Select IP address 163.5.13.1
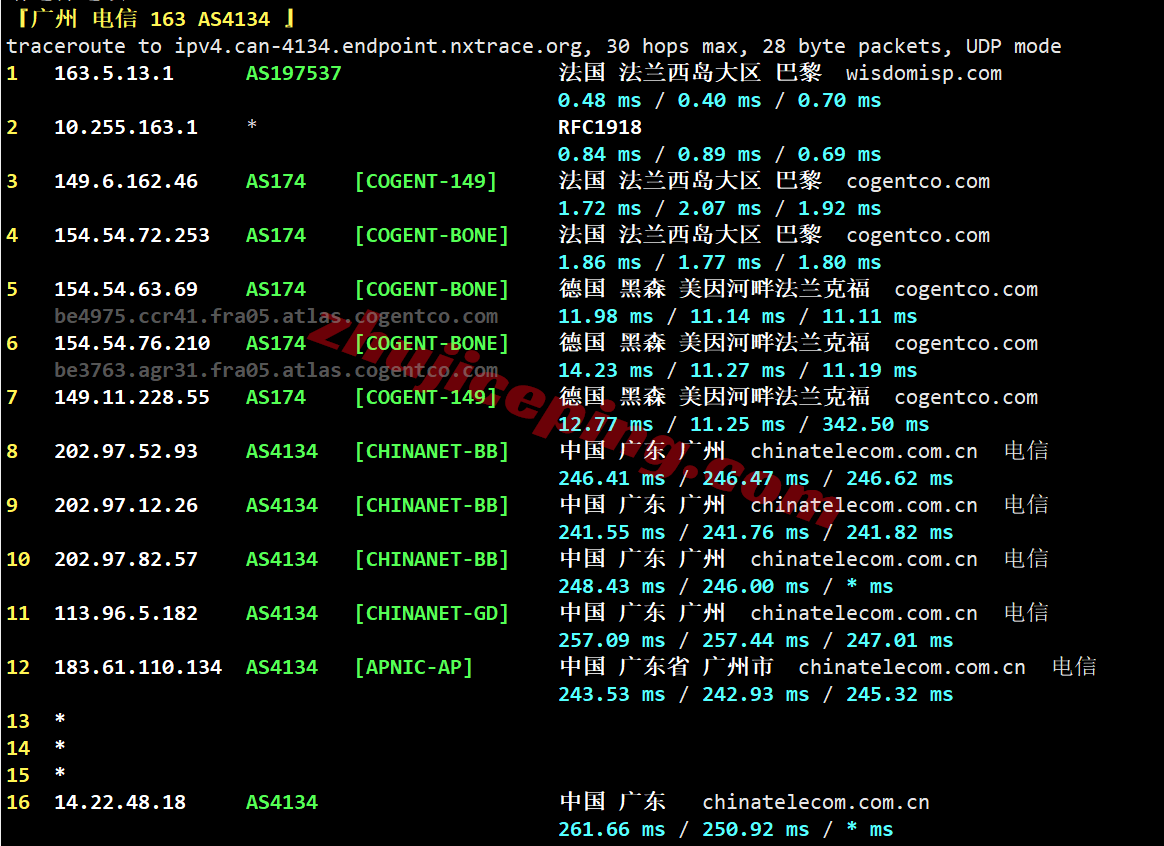This screenshot has width=1164, height=846. [x=114, y=73]
